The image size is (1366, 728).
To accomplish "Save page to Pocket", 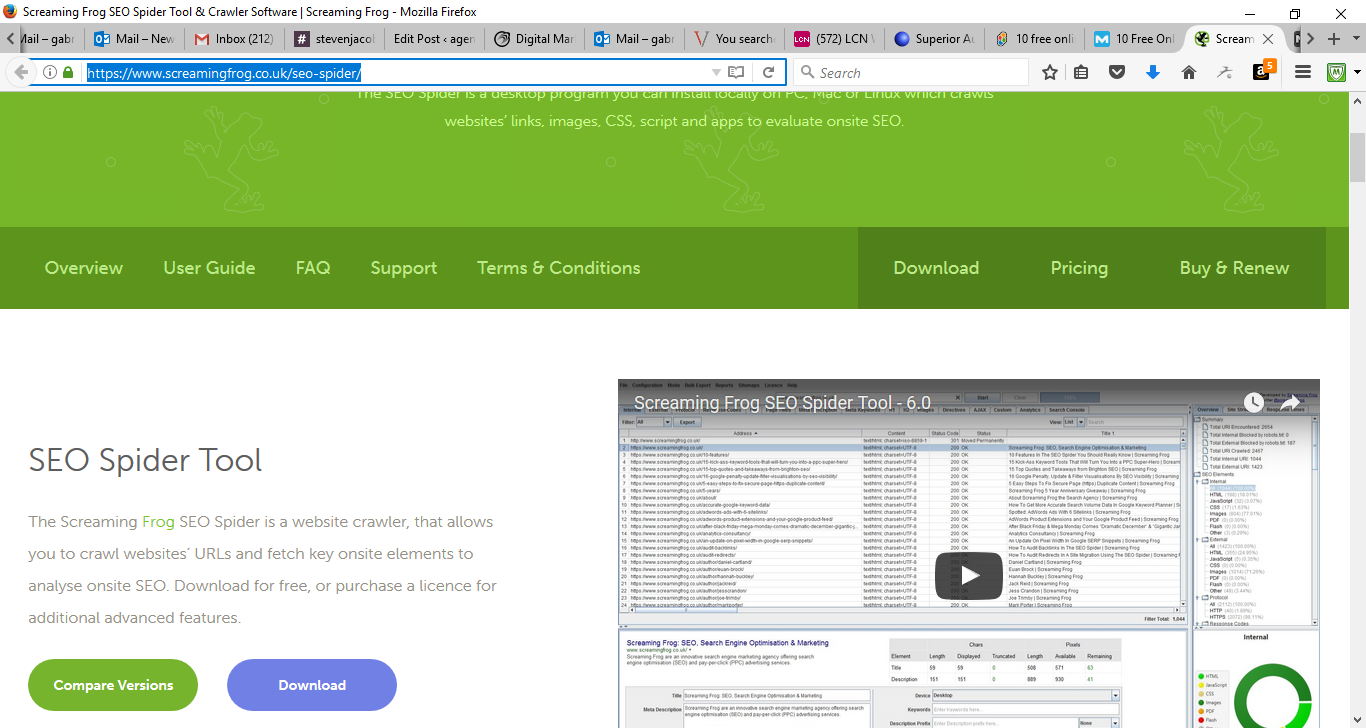I will (x=1118, y=73).
